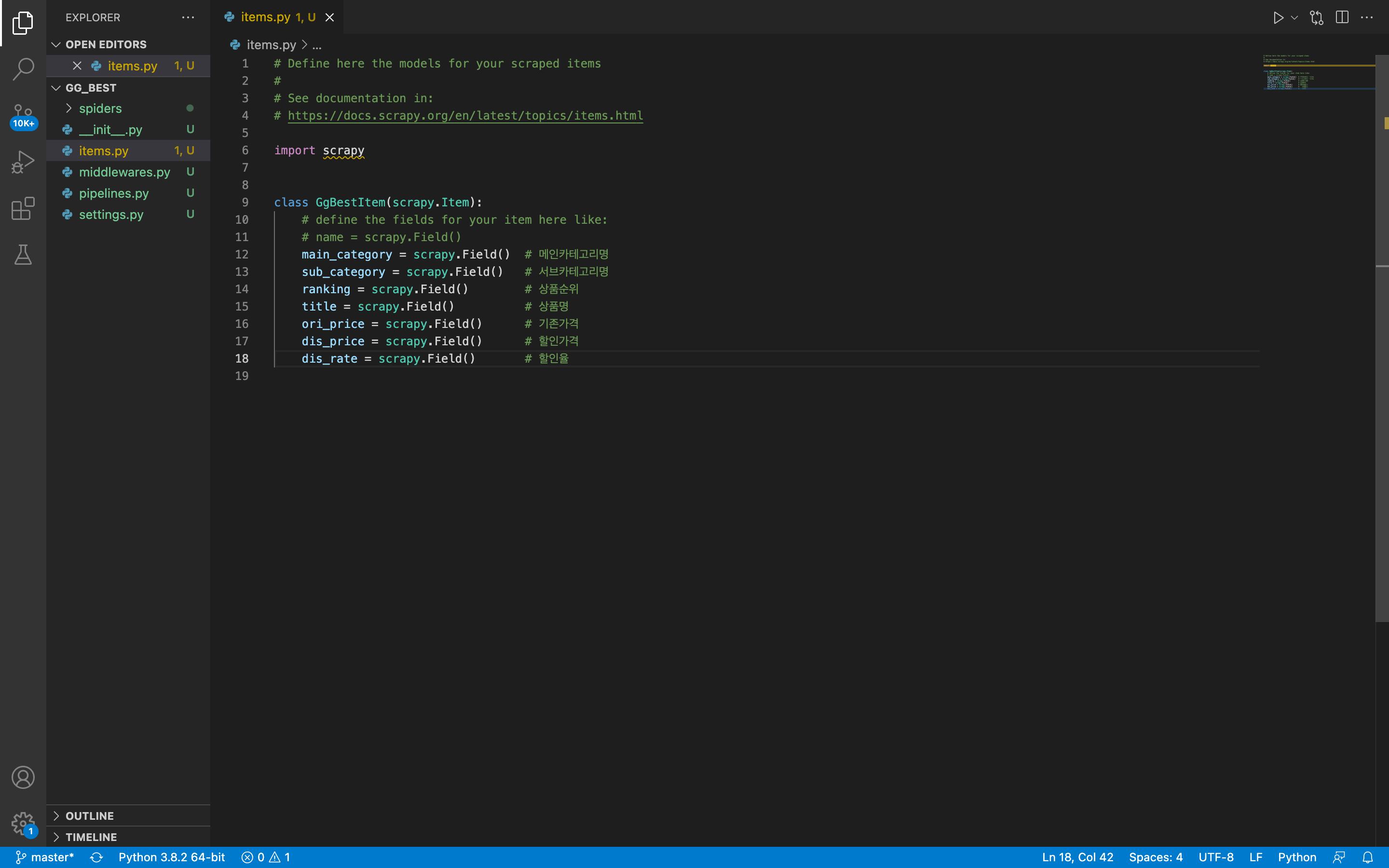Open the scrapy docs link in comment
Image resolution: width=1389 pixels, height=868 pixels.
tap(465, 115)
